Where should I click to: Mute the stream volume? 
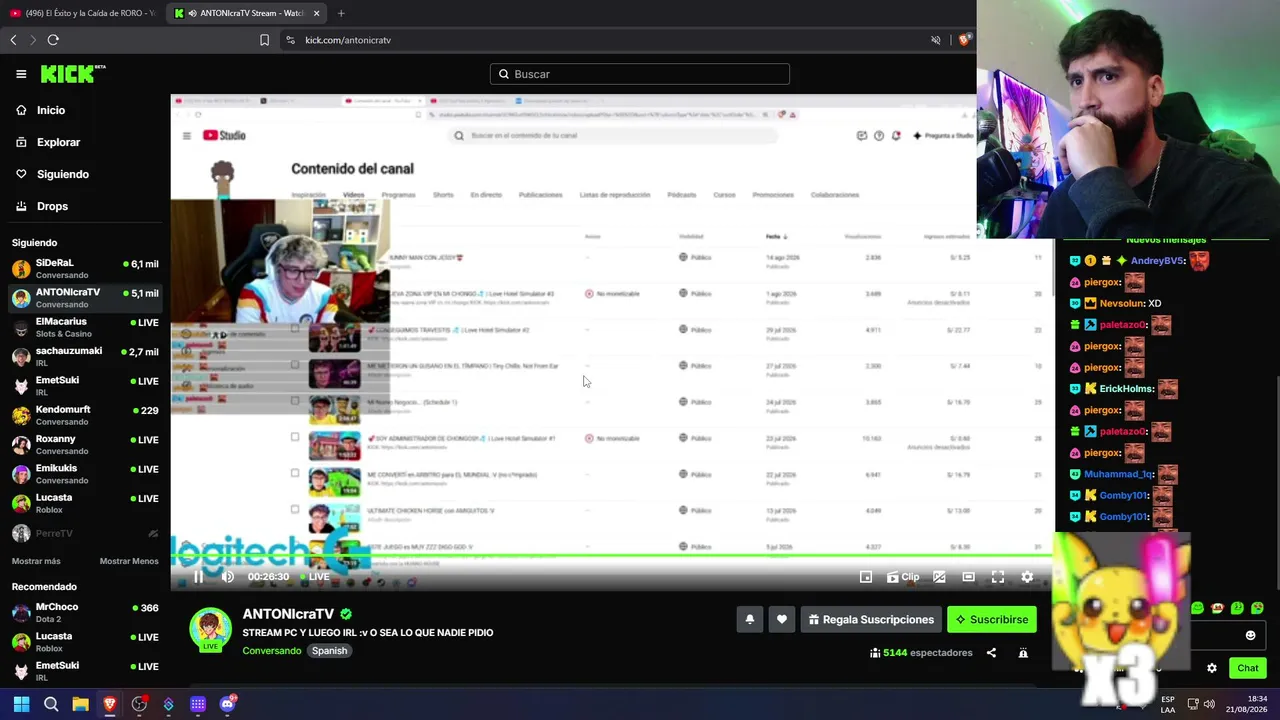228,577
